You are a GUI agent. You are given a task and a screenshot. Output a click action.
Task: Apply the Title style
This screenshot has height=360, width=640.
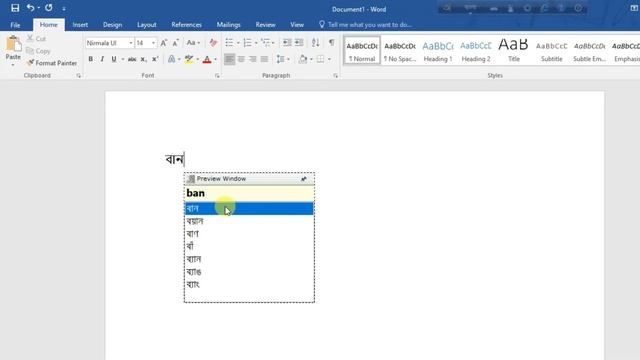[x=513, y=50]
